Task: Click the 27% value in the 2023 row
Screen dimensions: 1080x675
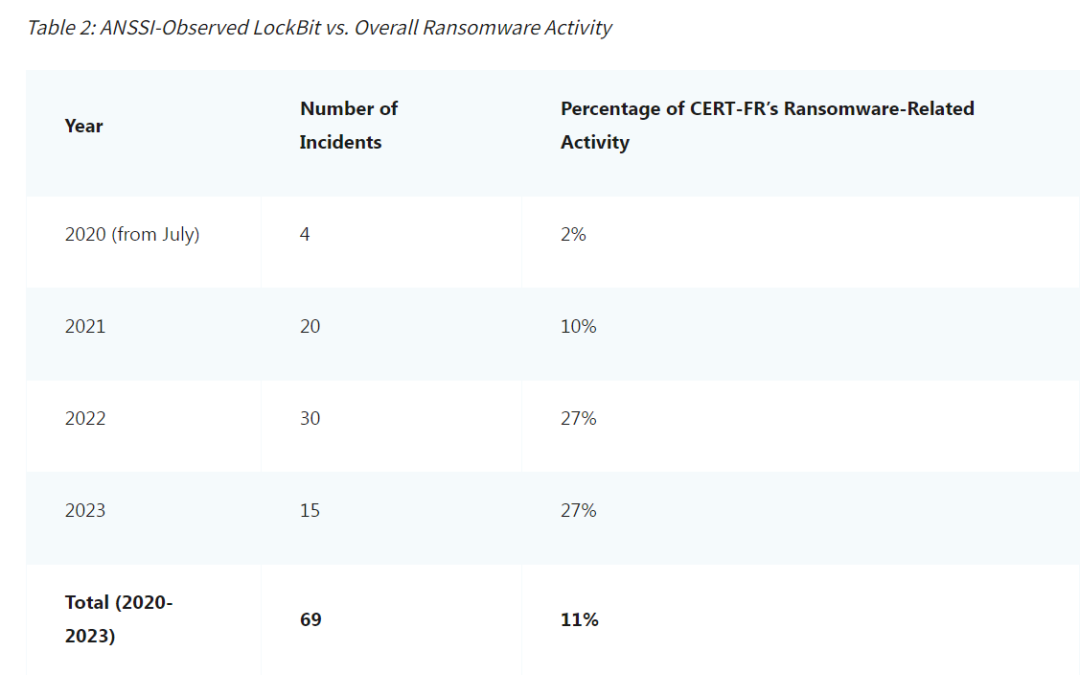Action: coord(578,511)
